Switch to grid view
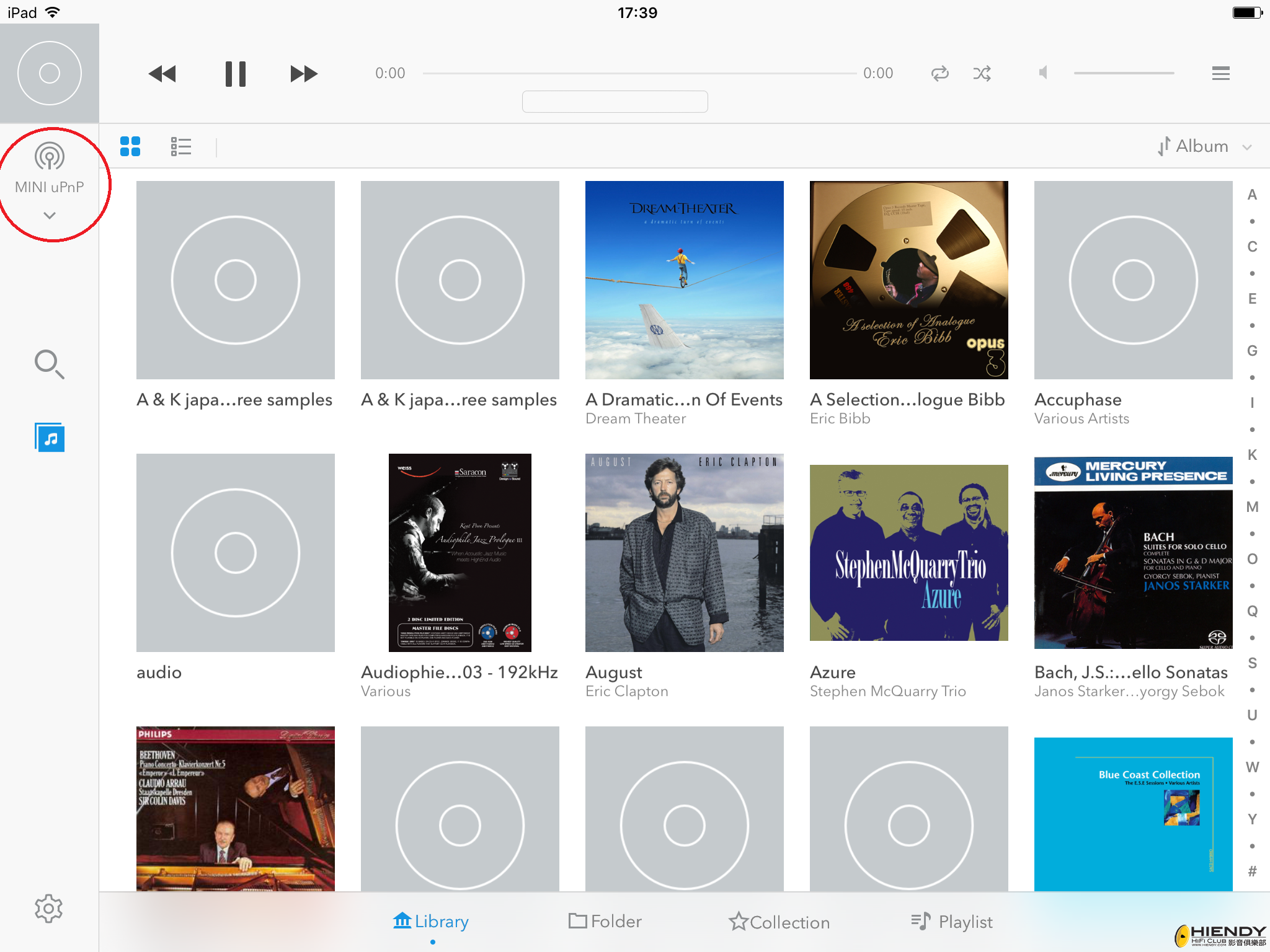1270x952 pixels. point(130,147)
